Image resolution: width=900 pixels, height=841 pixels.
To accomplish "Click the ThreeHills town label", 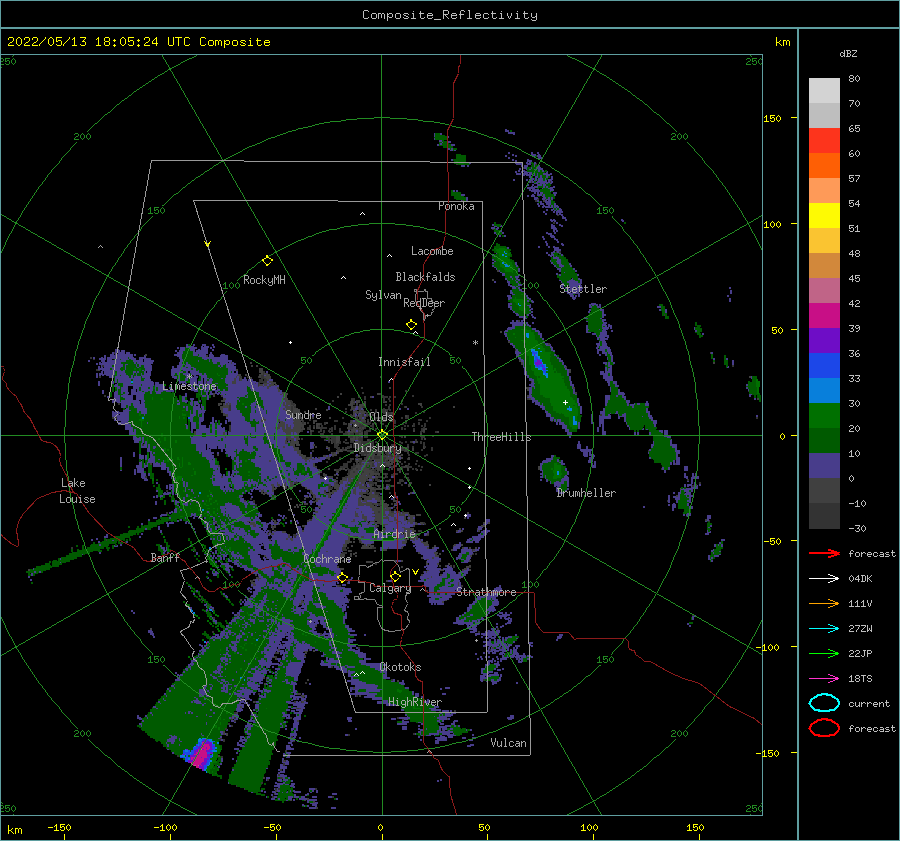I will coord(502,437).
